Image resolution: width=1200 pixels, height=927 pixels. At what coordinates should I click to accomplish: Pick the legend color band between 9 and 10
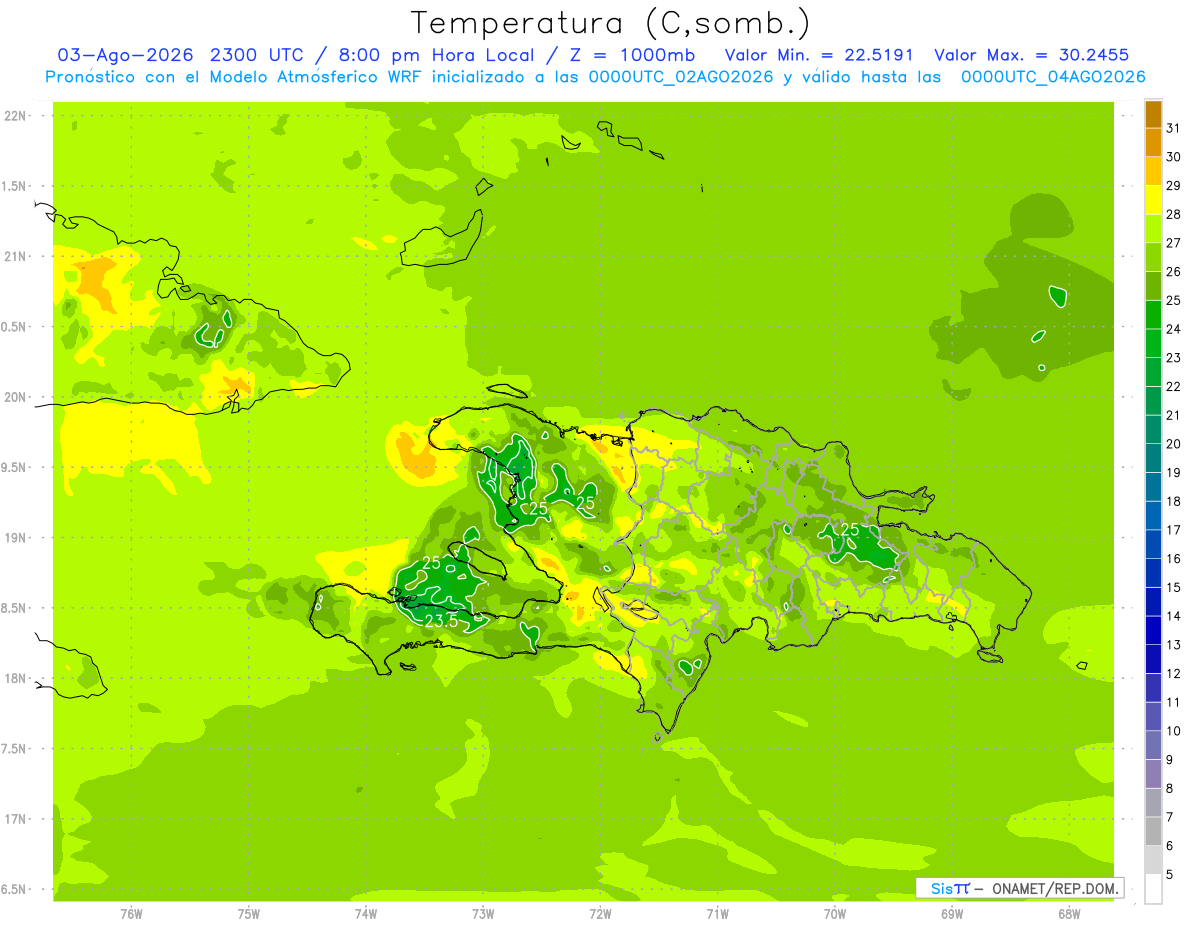coord(1153,745)
